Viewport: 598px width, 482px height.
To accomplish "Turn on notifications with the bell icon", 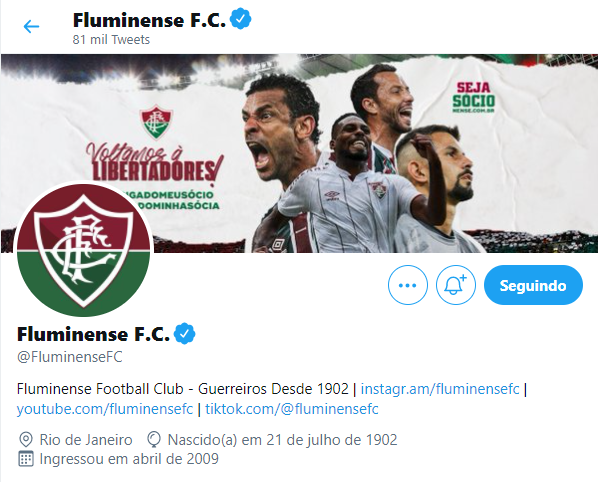I will click(456, 285).
